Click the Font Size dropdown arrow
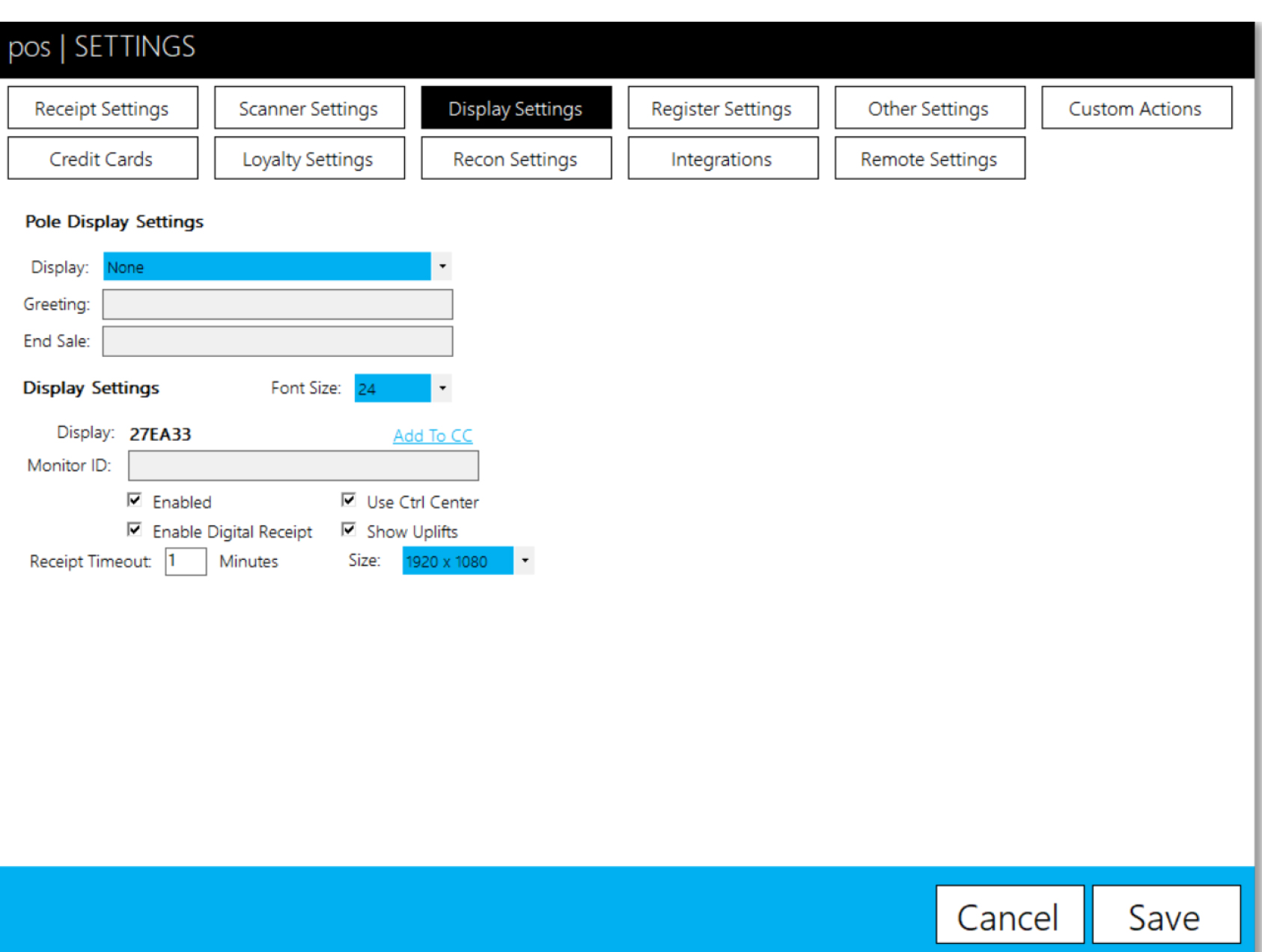1262x952 pixels. [442, 388]
